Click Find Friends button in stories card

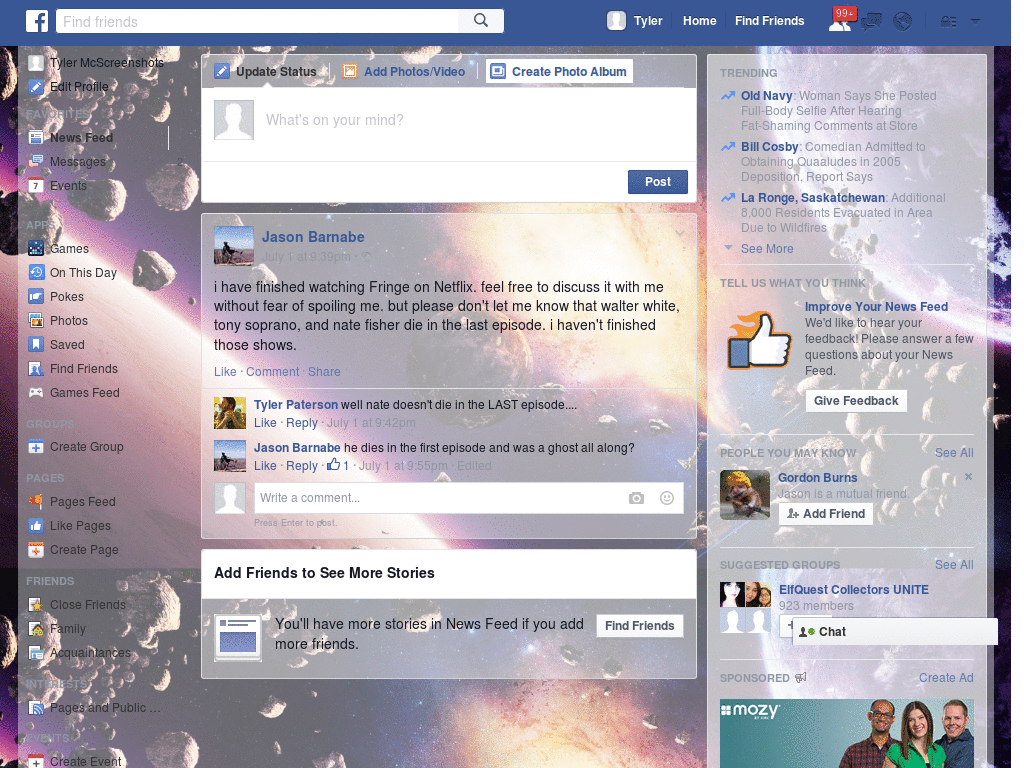pos(639,626)
